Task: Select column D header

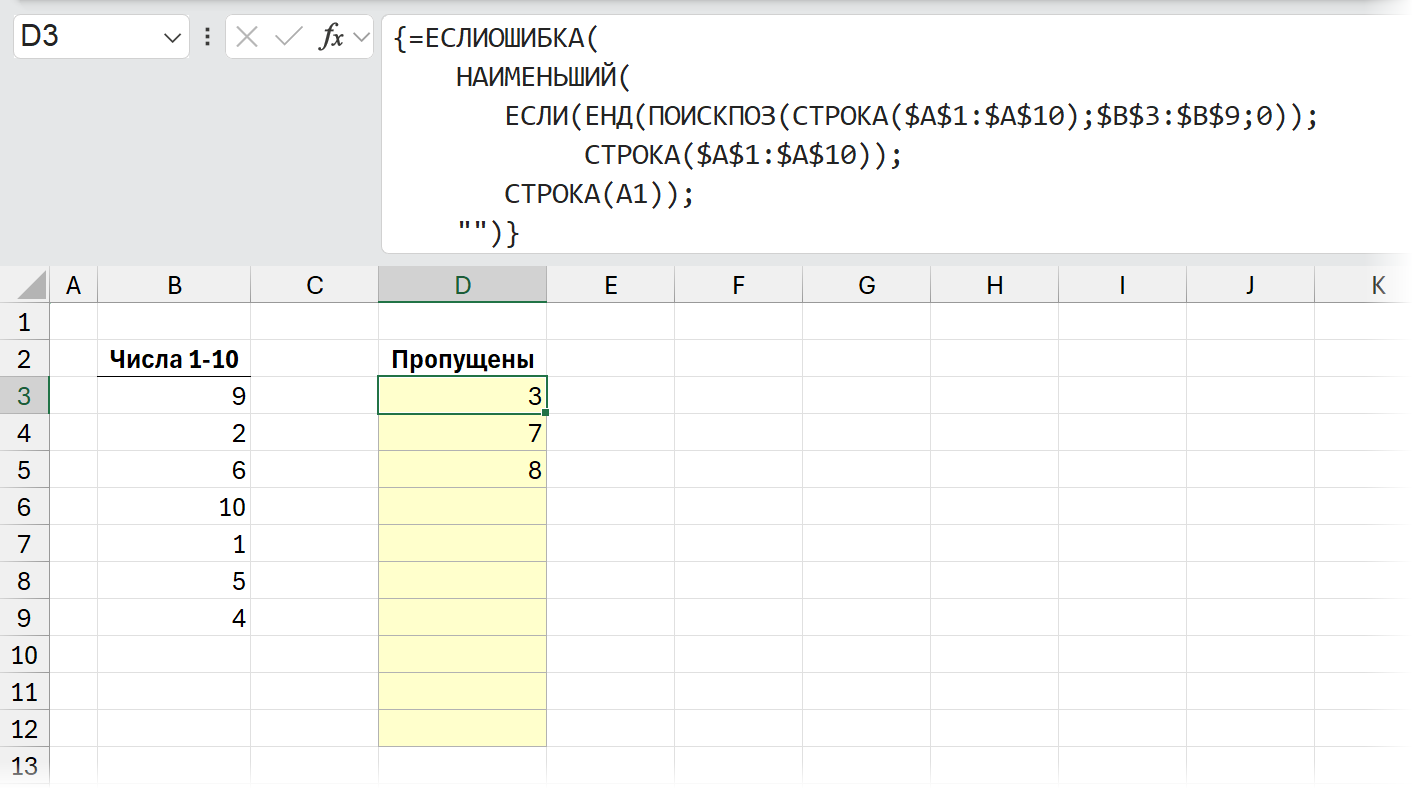Action: click(x=462, y=285)
